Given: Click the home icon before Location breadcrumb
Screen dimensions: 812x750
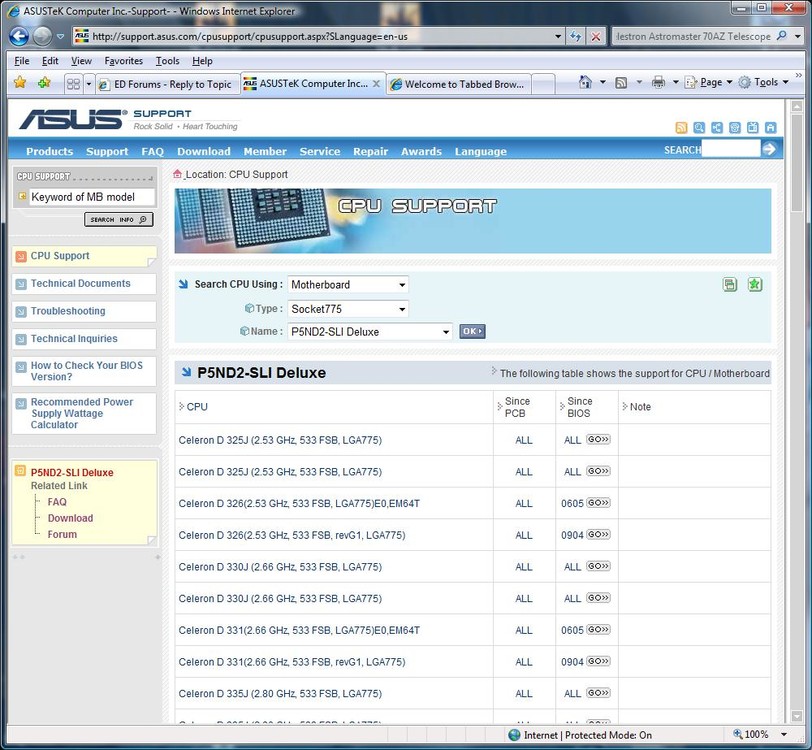Looking at the screenshot, I should (x=178, y=174).
